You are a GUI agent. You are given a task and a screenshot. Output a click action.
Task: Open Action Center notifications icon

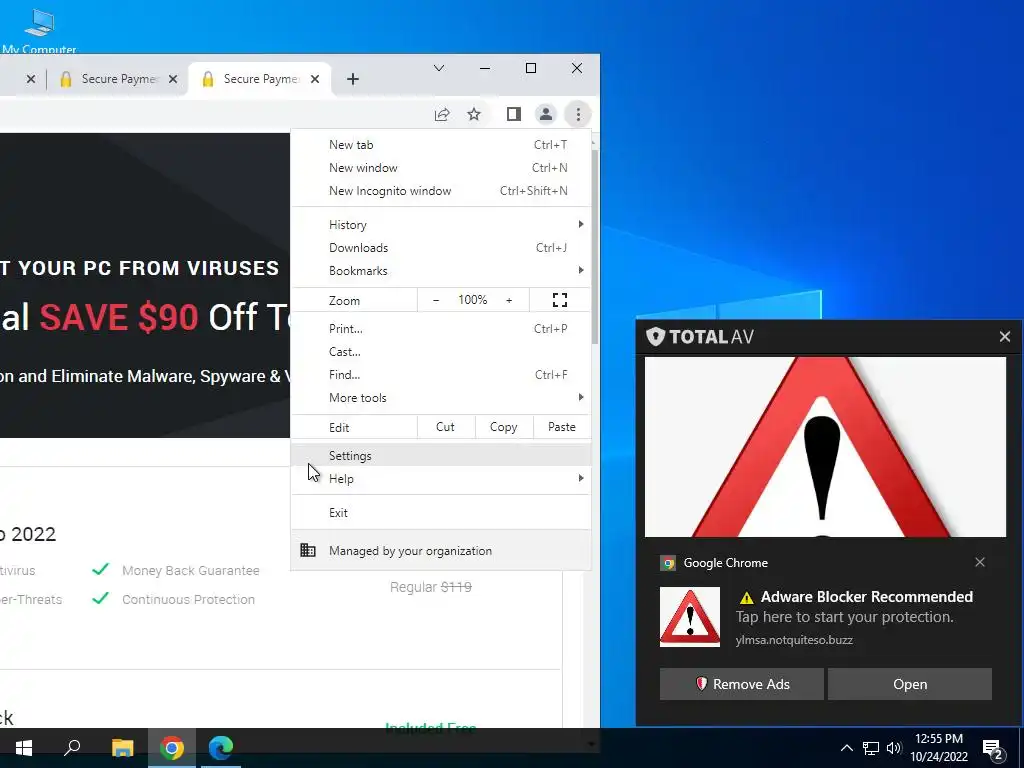click(993, 749)
